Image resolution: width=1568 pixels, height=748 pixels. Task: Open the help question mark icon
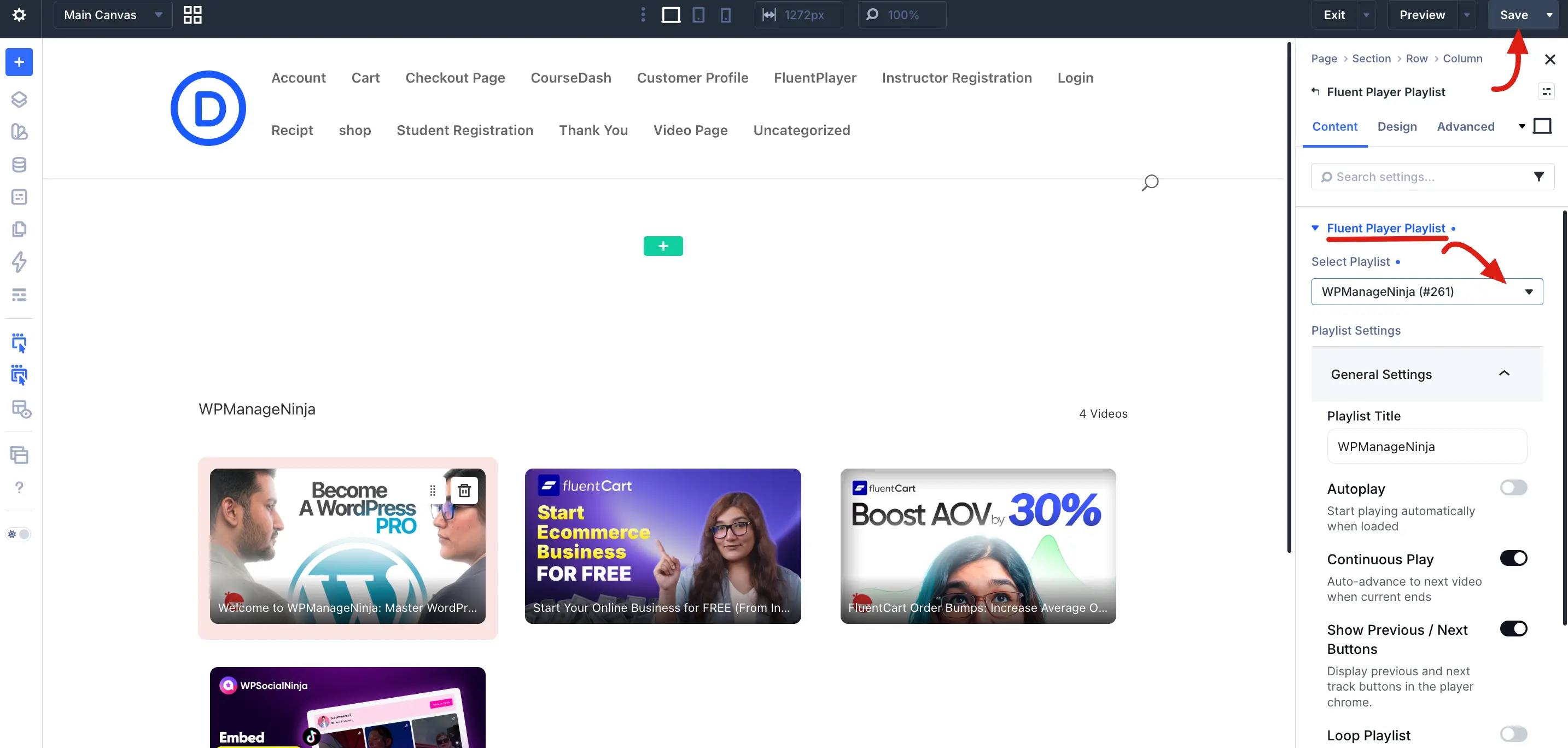(19, 487)
